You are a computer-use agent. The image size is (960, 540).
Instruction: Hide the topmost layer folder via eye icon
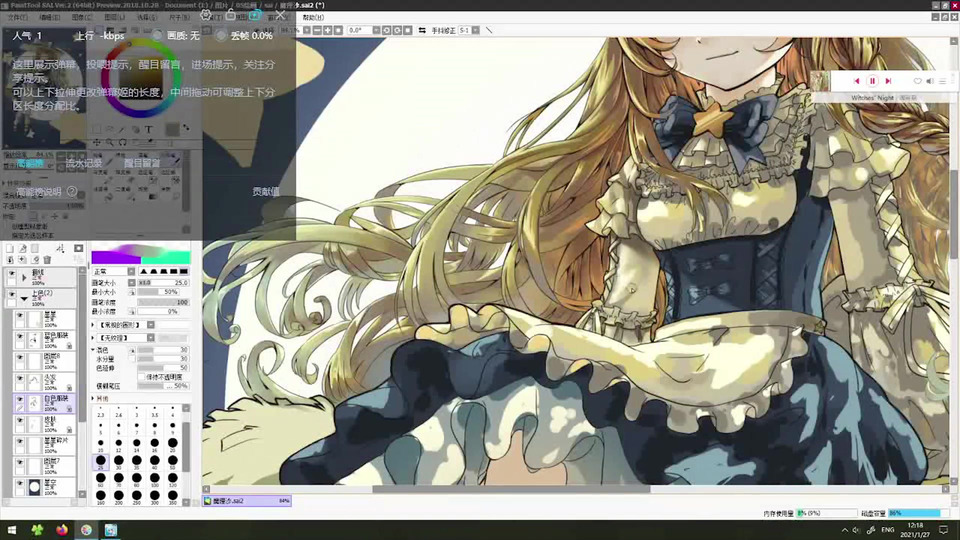(12, 274)
